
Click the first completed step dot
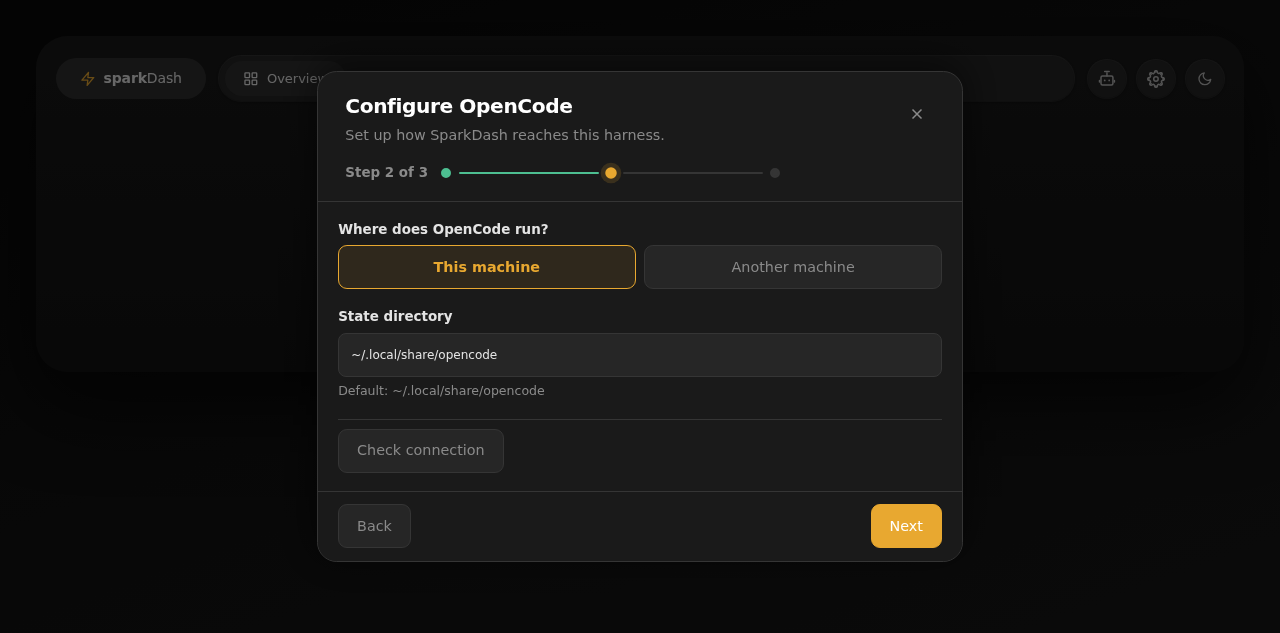[x=446, y=173]
